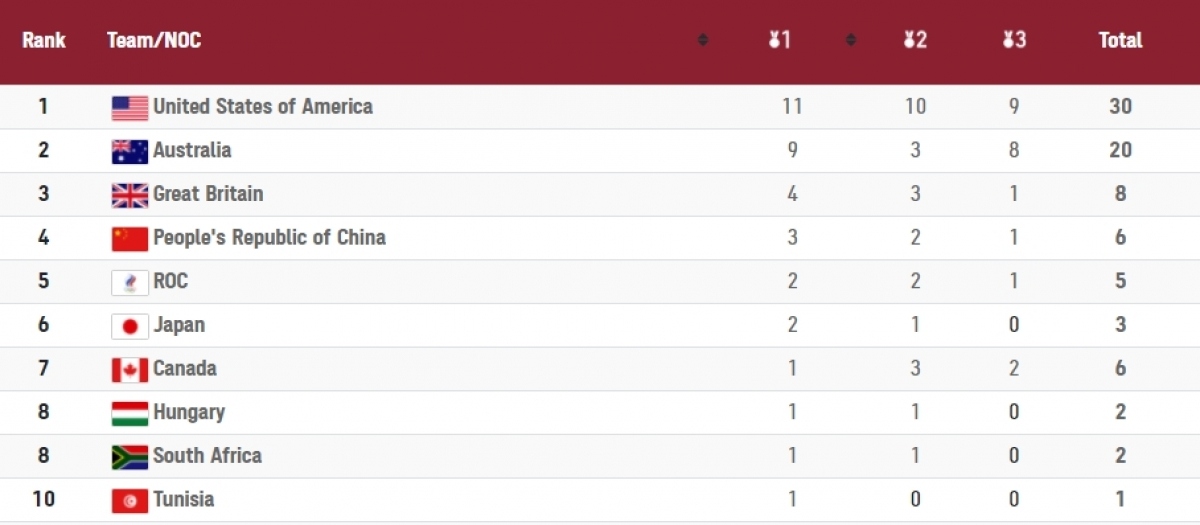1200x525 pixels.
Task: Click the Rank column header
Action: click(x=44, y=40)
